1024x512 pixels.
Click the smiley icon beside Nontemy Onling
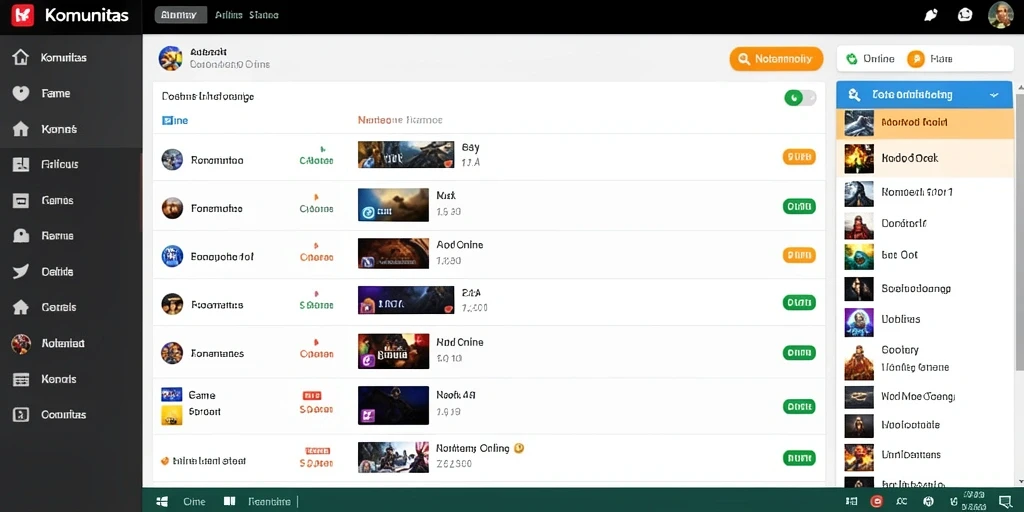tap(519, 448)
